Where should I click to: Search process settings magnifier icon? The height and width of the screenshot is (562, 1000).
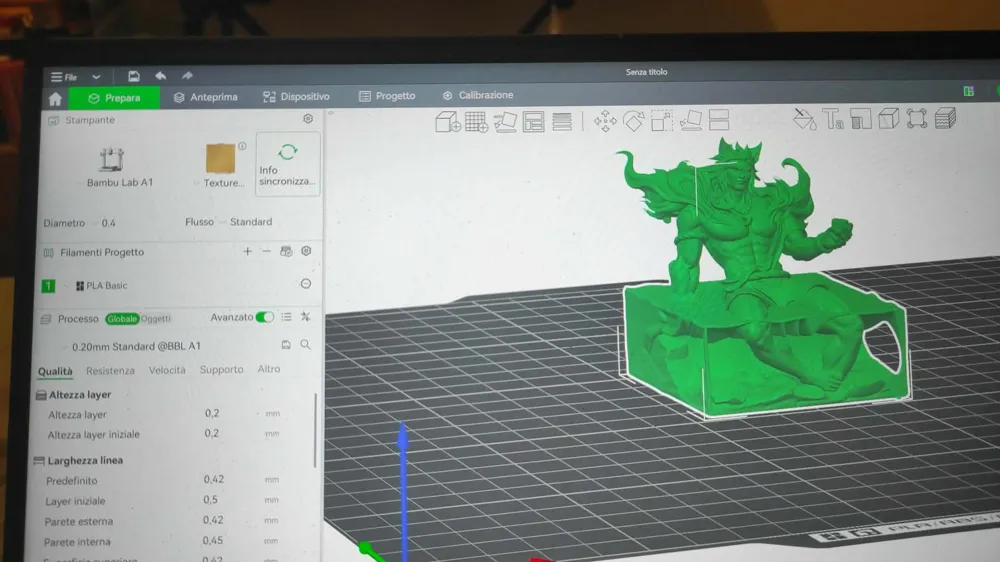306,344
